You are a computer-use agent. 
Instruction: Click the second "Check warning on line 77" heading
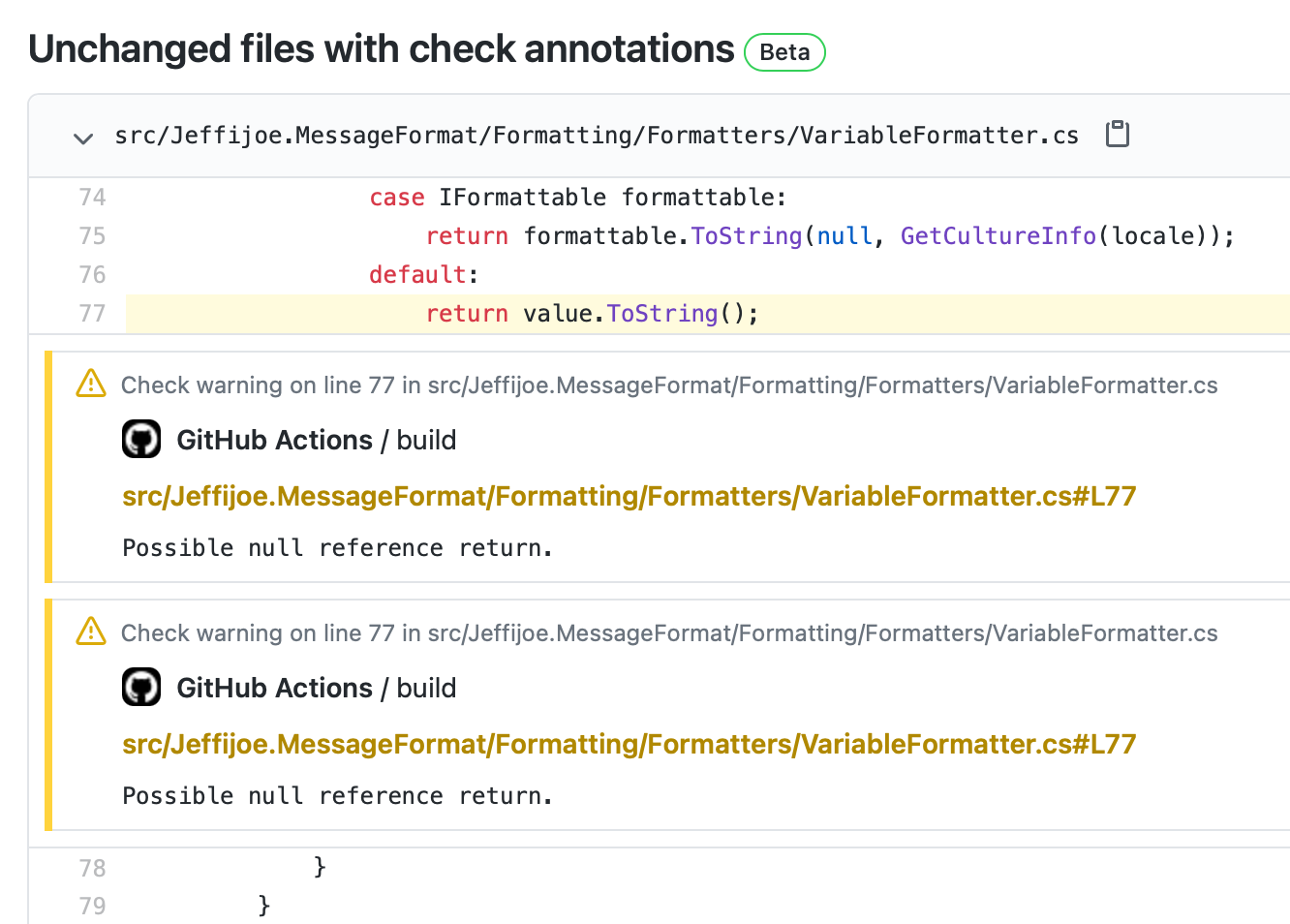pos(669,633)
